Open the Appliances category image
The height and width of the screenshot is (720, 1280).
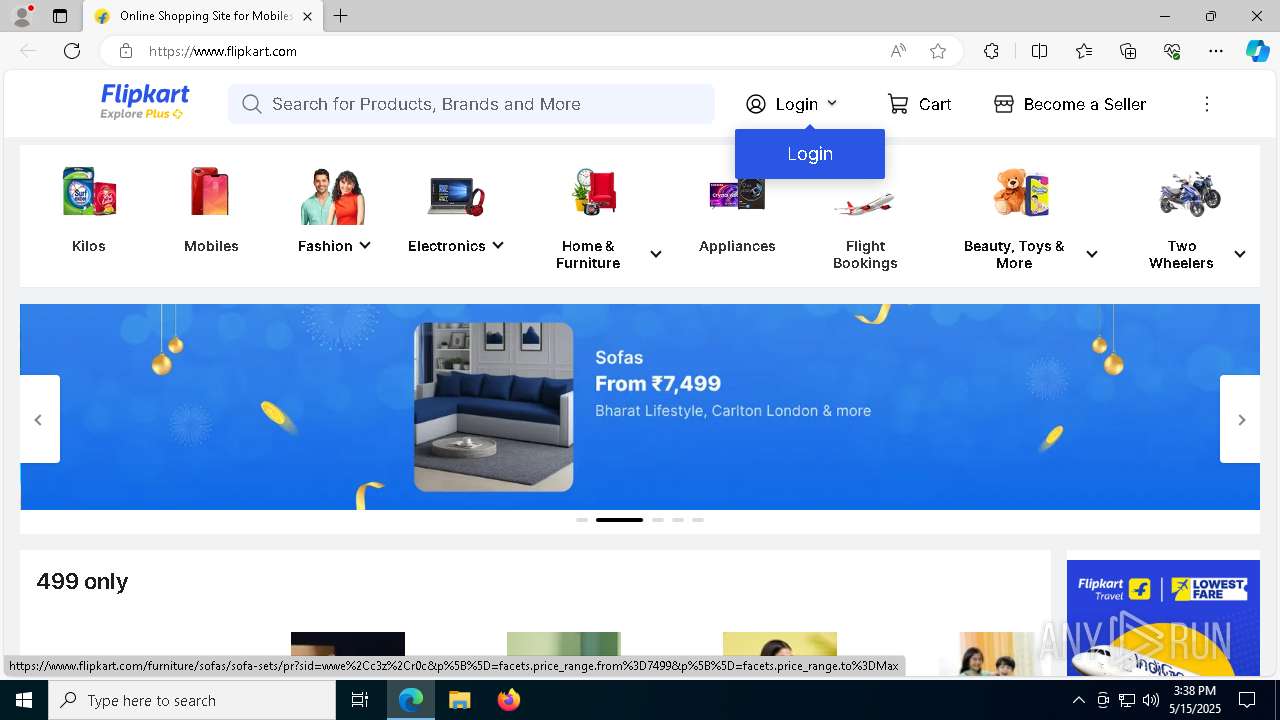tap(737, 193)
